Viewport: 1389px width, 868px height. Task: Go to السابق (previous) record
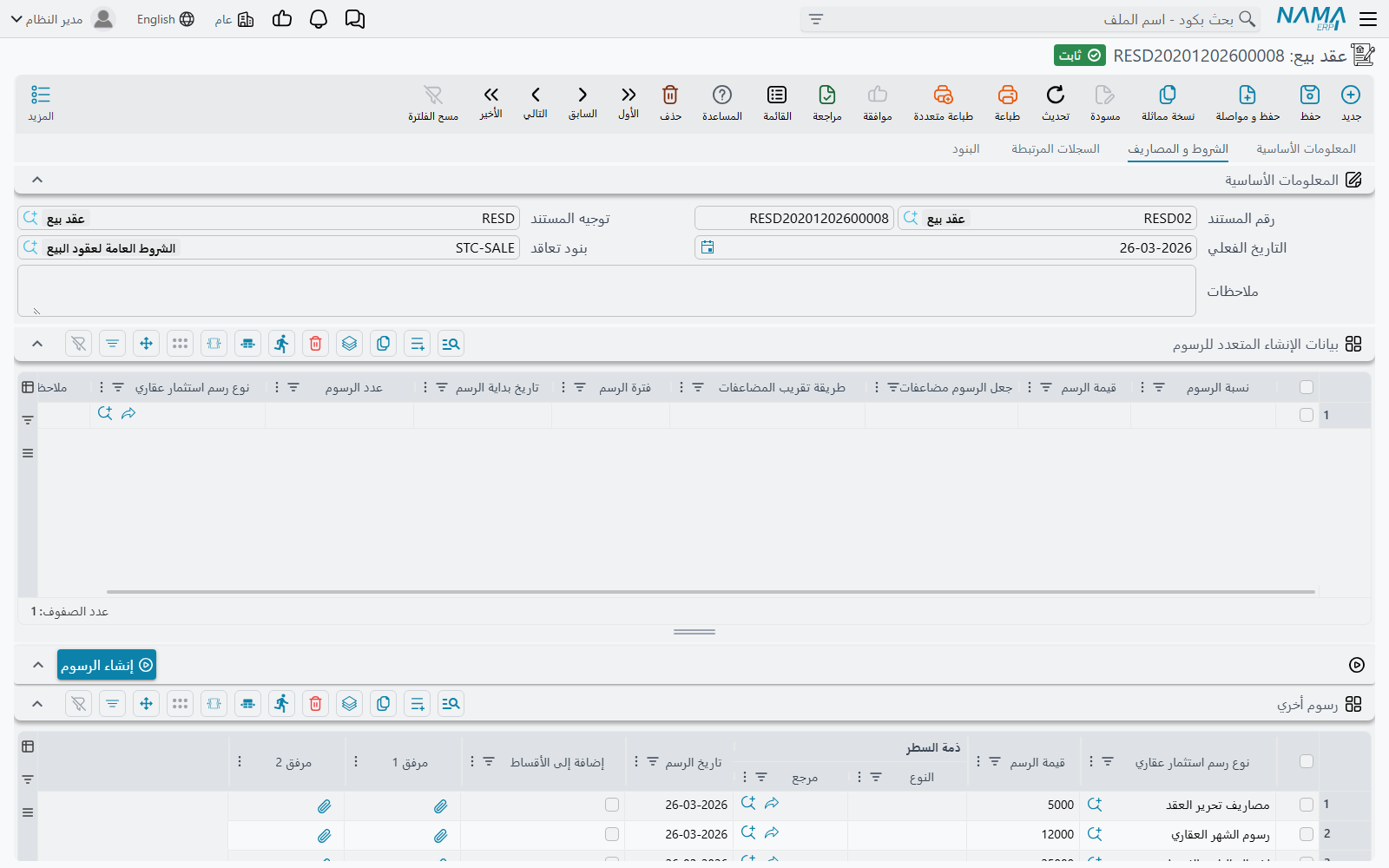[583, 103]
